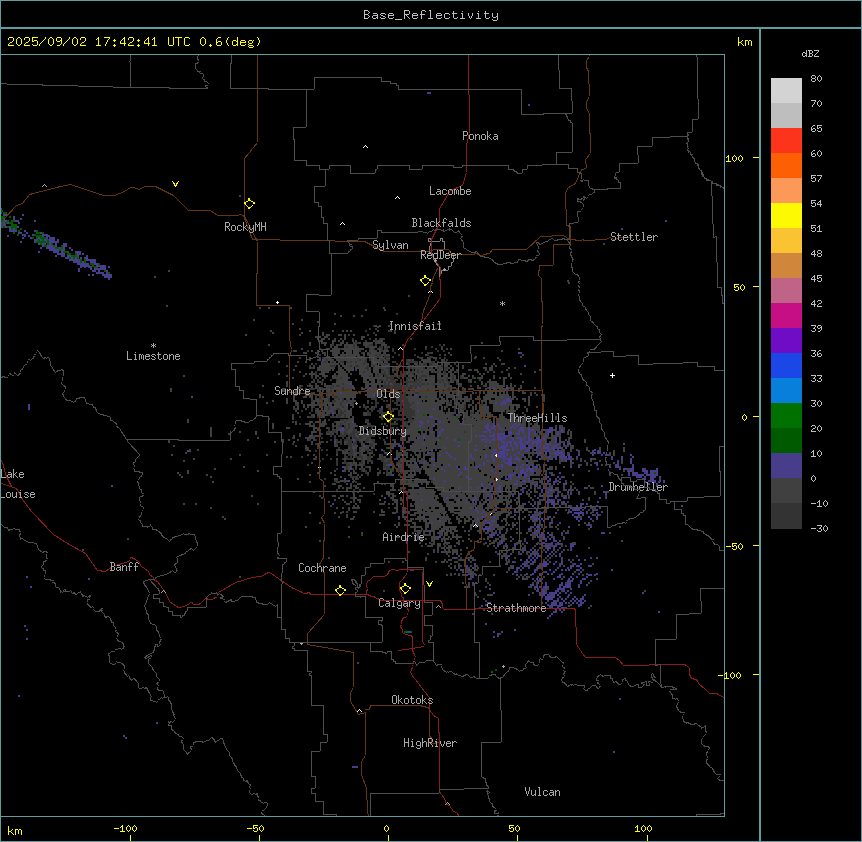Click the Drumheller city label
862x842 pixels.
point(638,487)
